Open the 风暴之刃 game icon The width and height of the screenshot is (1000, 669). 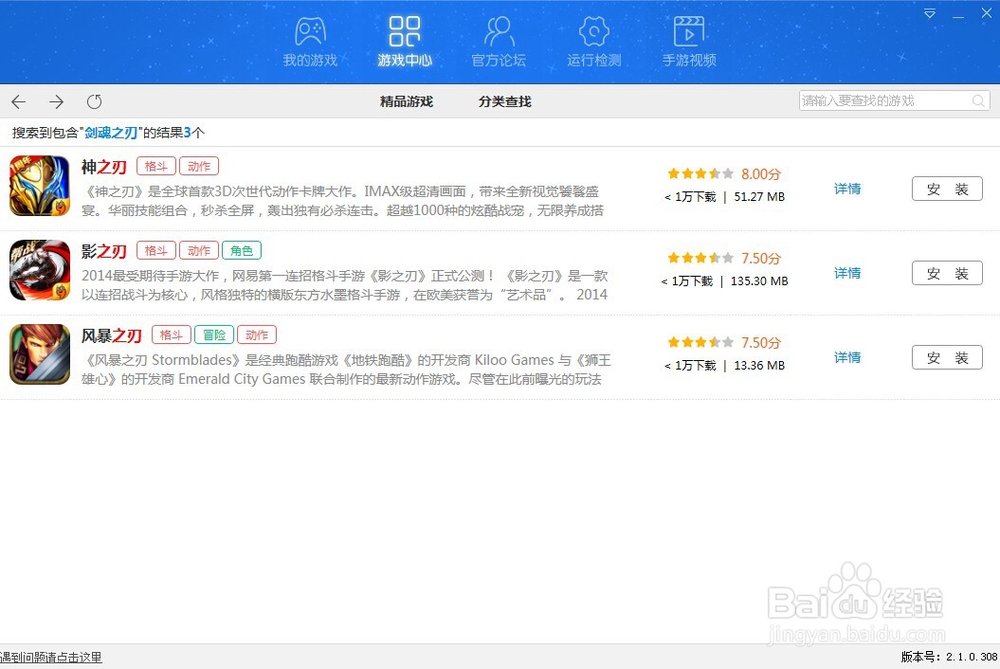coord(40,354)
